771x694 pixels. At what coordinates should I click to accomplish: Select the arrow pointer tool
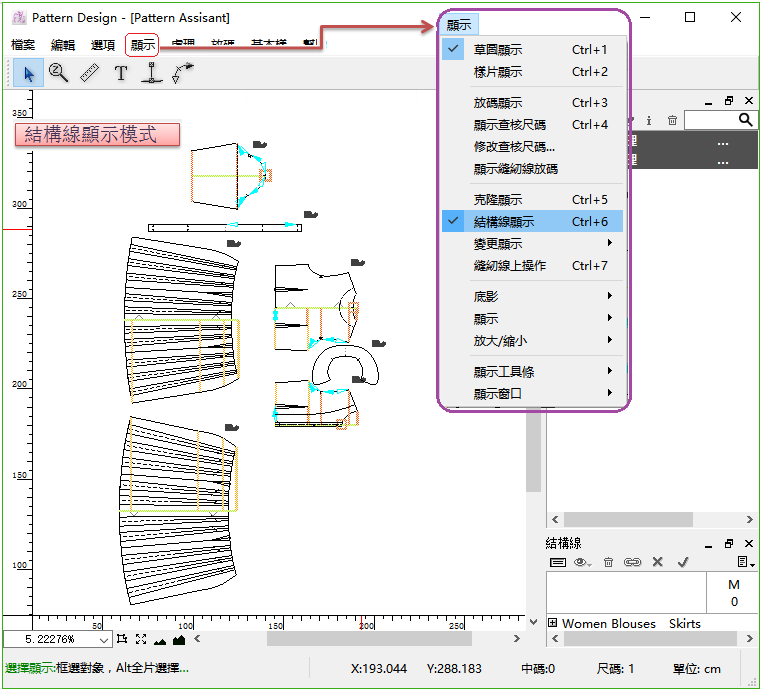pyautogui.click(x=28, y=73)
